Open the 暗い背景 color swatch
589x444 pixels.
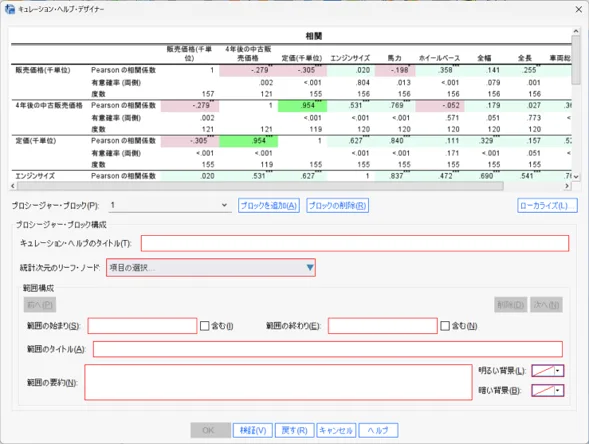click(x=543, y=390)
